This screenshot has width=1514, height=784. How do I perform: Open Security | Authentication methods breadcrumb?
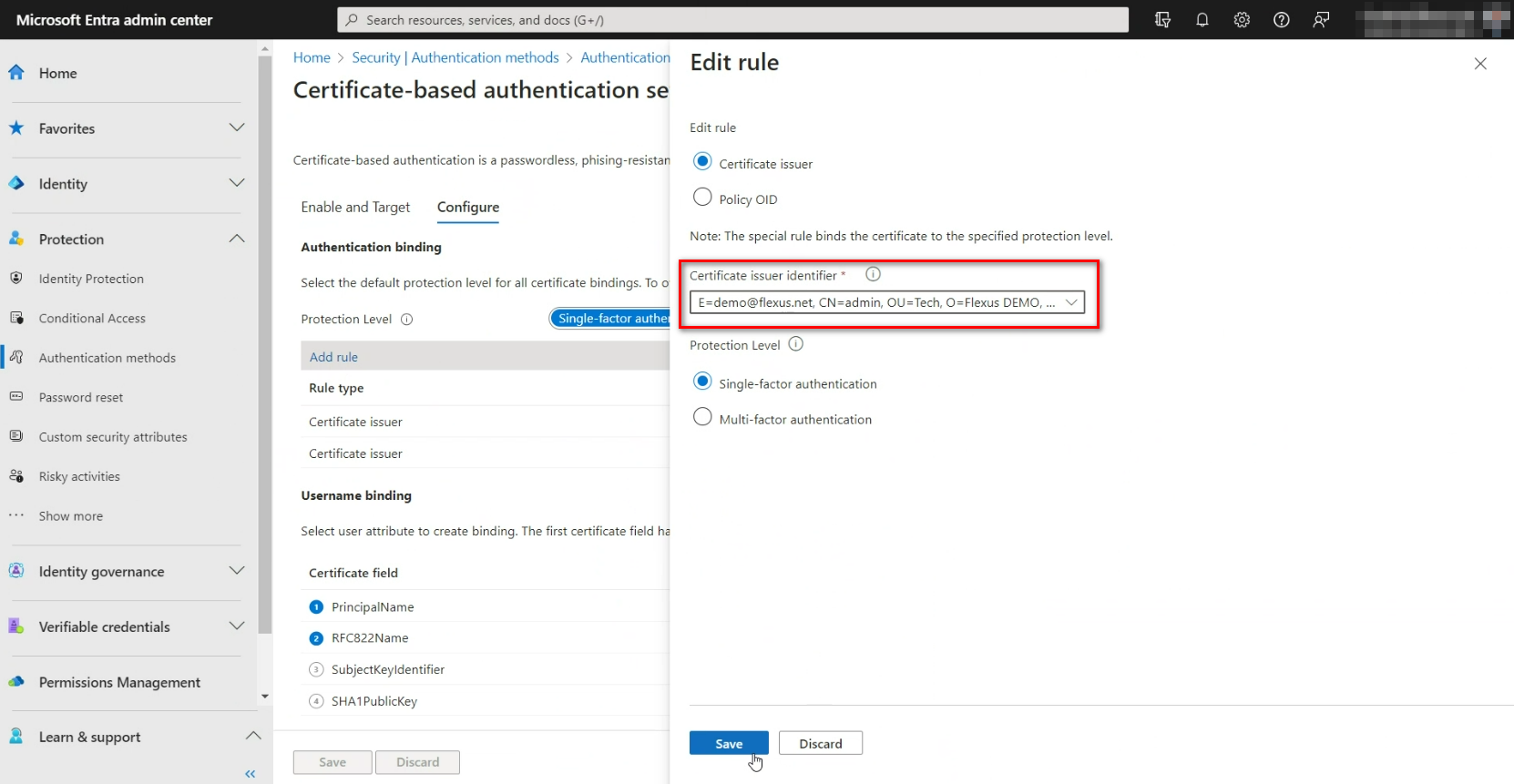click(x=455, y=57)
